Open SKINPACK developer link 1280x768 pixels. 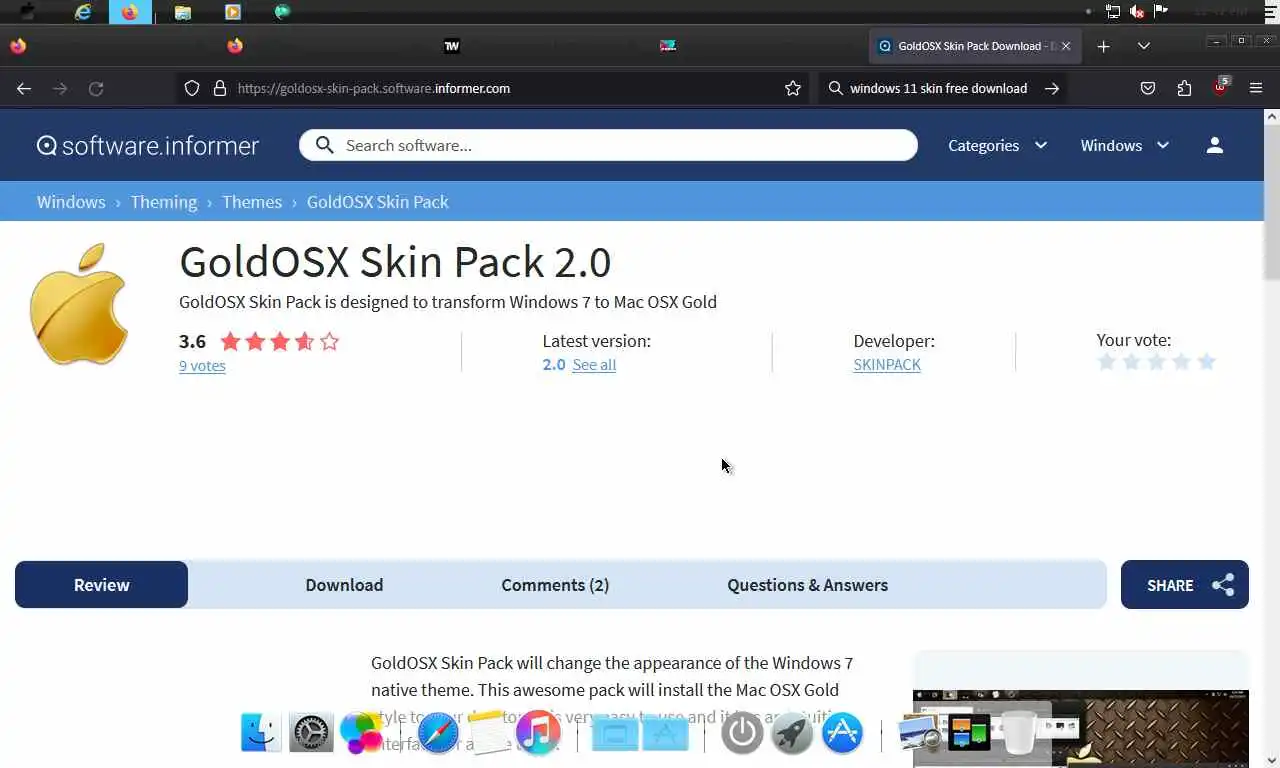coord(887,365)
